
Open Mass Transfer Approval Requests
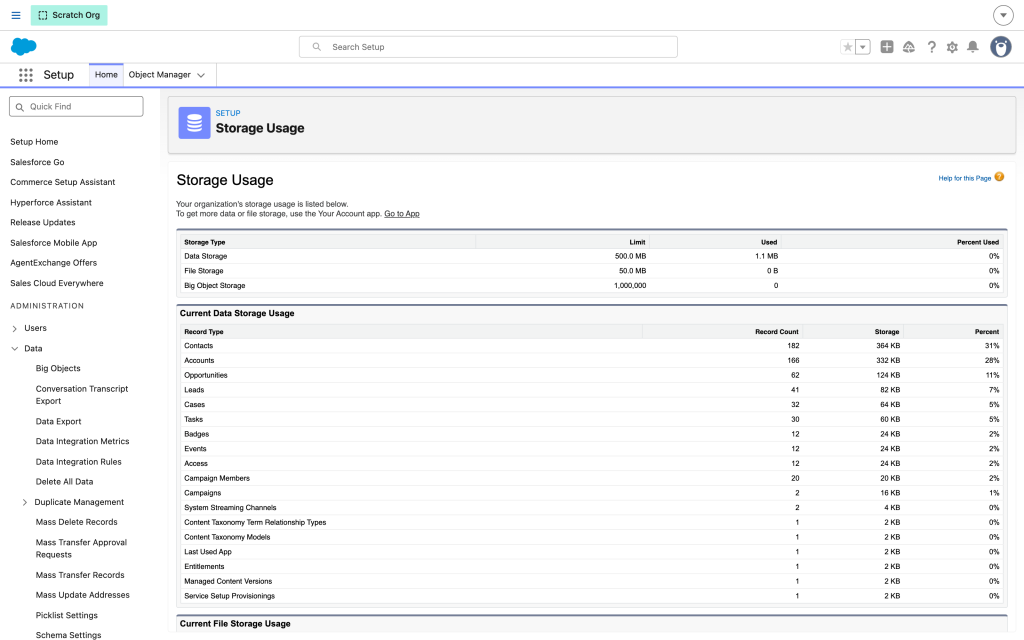82,549
